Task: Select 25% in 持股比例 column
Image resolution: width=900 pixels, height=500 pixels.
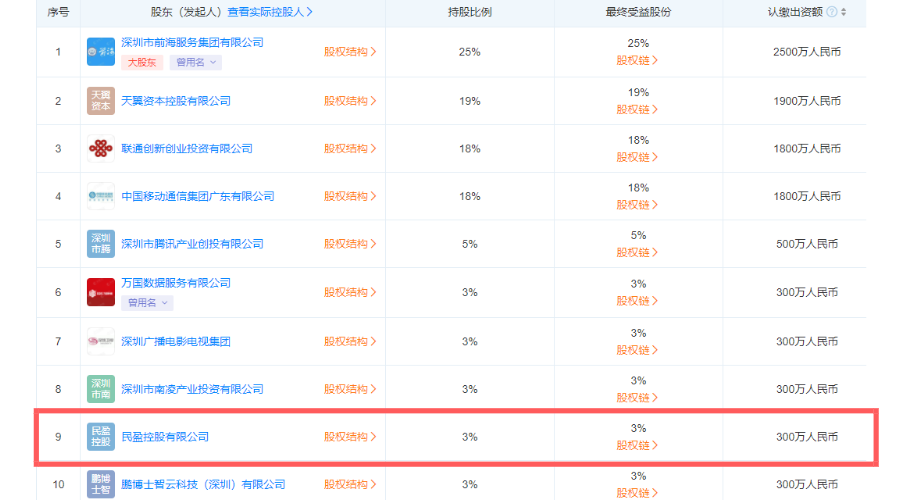Action: [x=470, y=52]
